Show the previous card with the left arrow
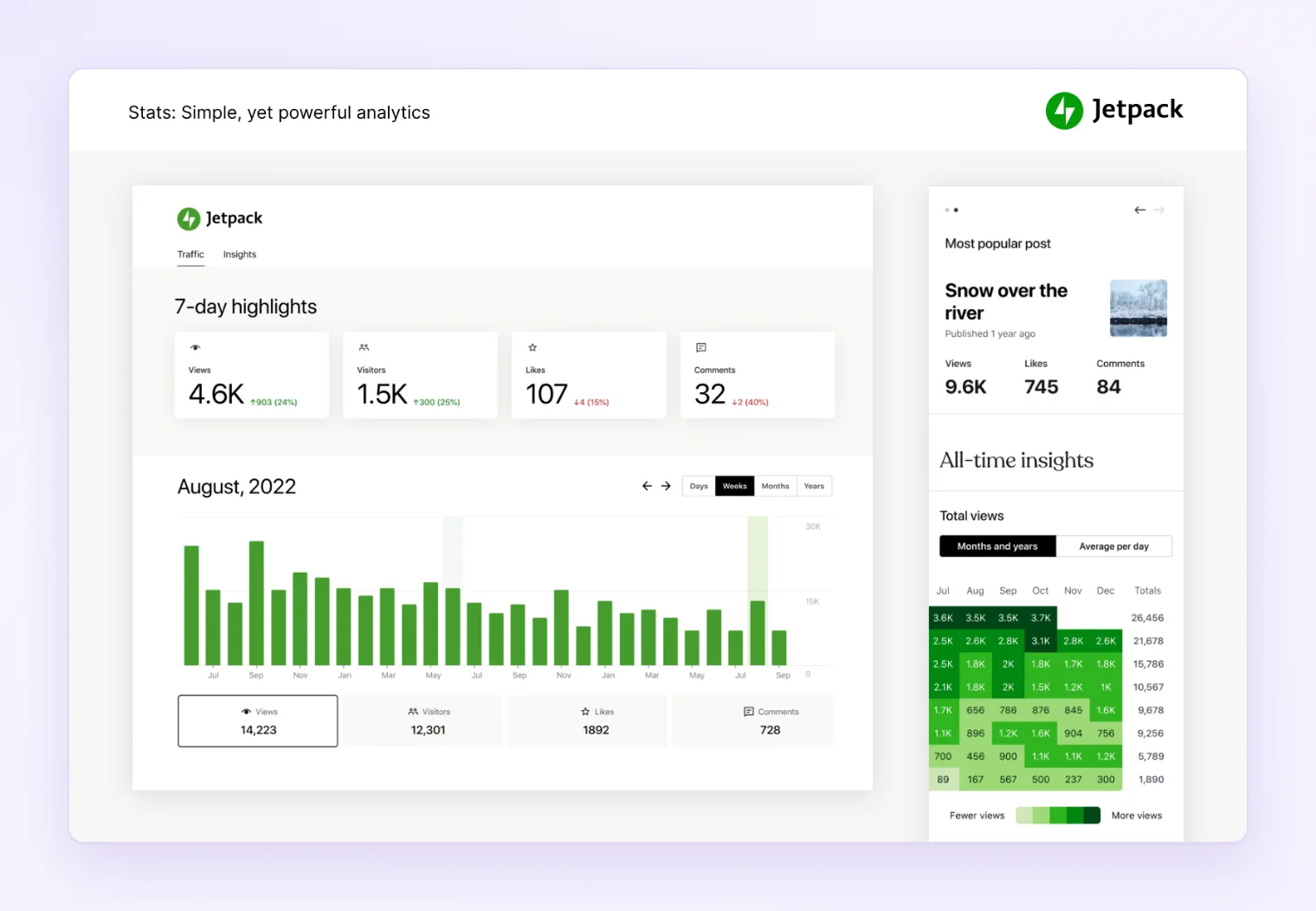1316x911 pixels. tap(1139, 210)
